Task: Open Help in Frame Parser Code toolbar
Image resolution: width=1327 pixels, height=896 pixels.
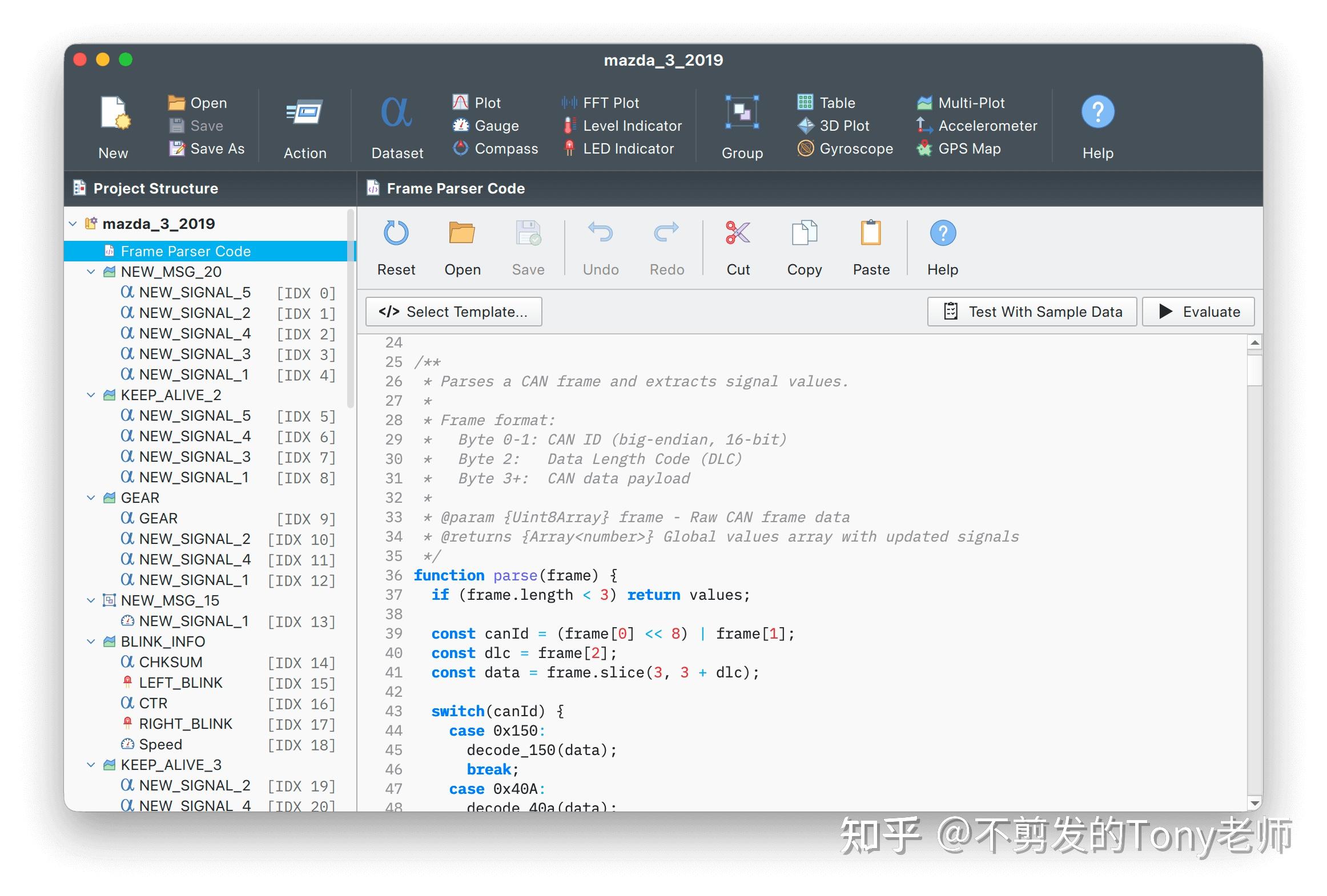Action: pos(943,248)
